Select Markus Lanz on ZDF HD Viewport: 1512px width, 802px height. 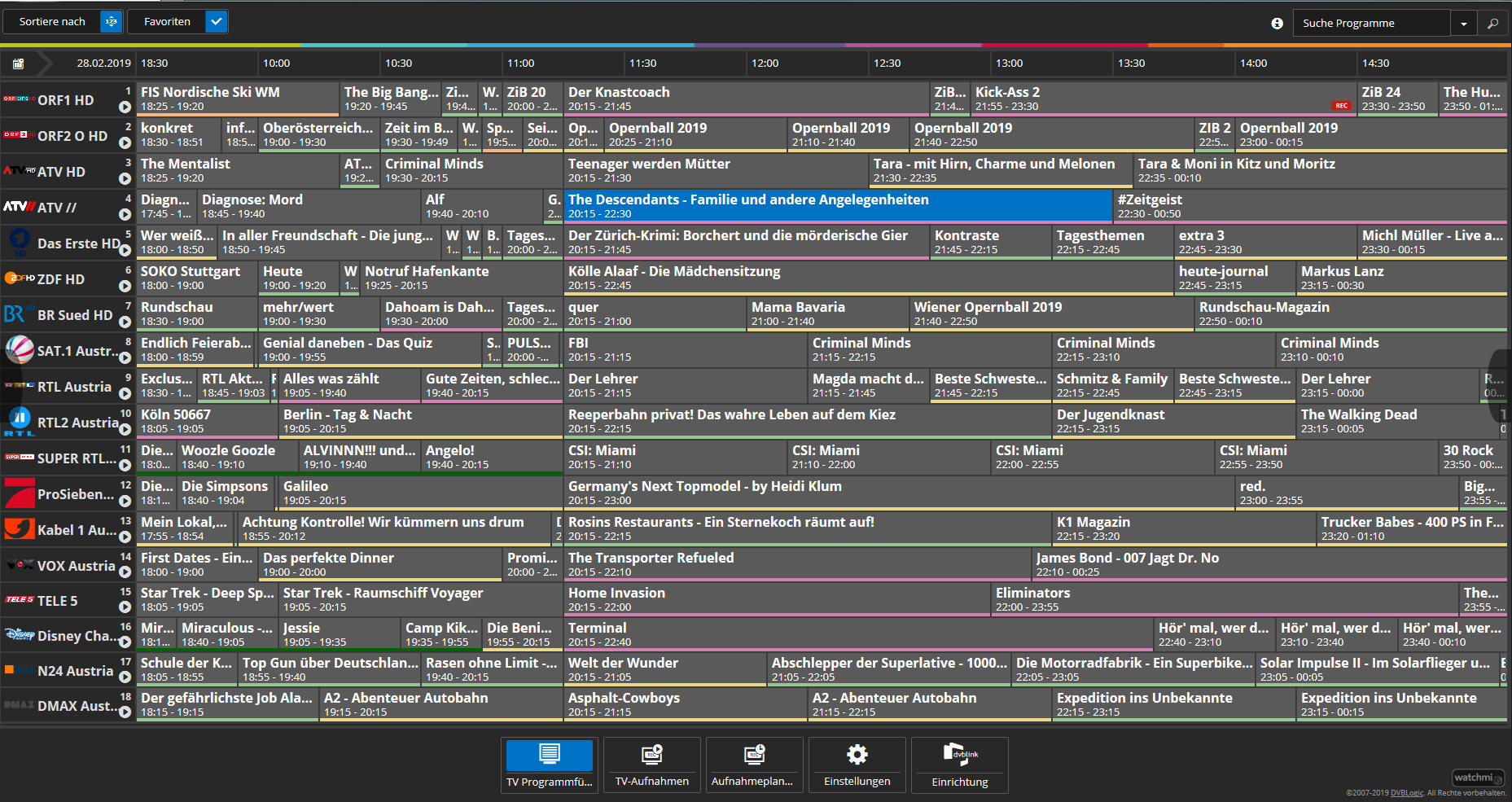1402,278
